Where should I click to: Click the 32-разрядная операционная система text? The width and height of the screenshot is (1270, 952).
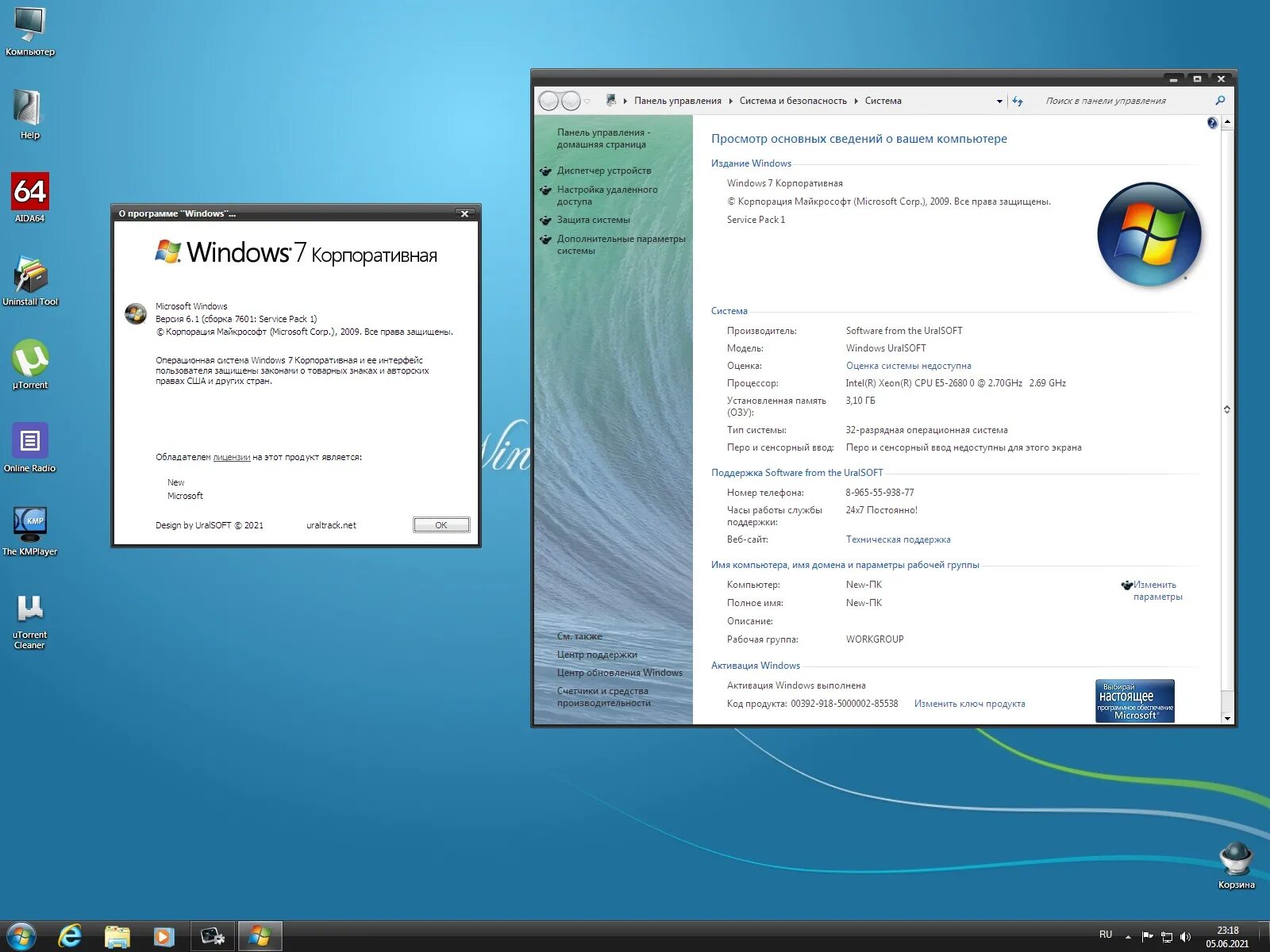click(926, 430)
